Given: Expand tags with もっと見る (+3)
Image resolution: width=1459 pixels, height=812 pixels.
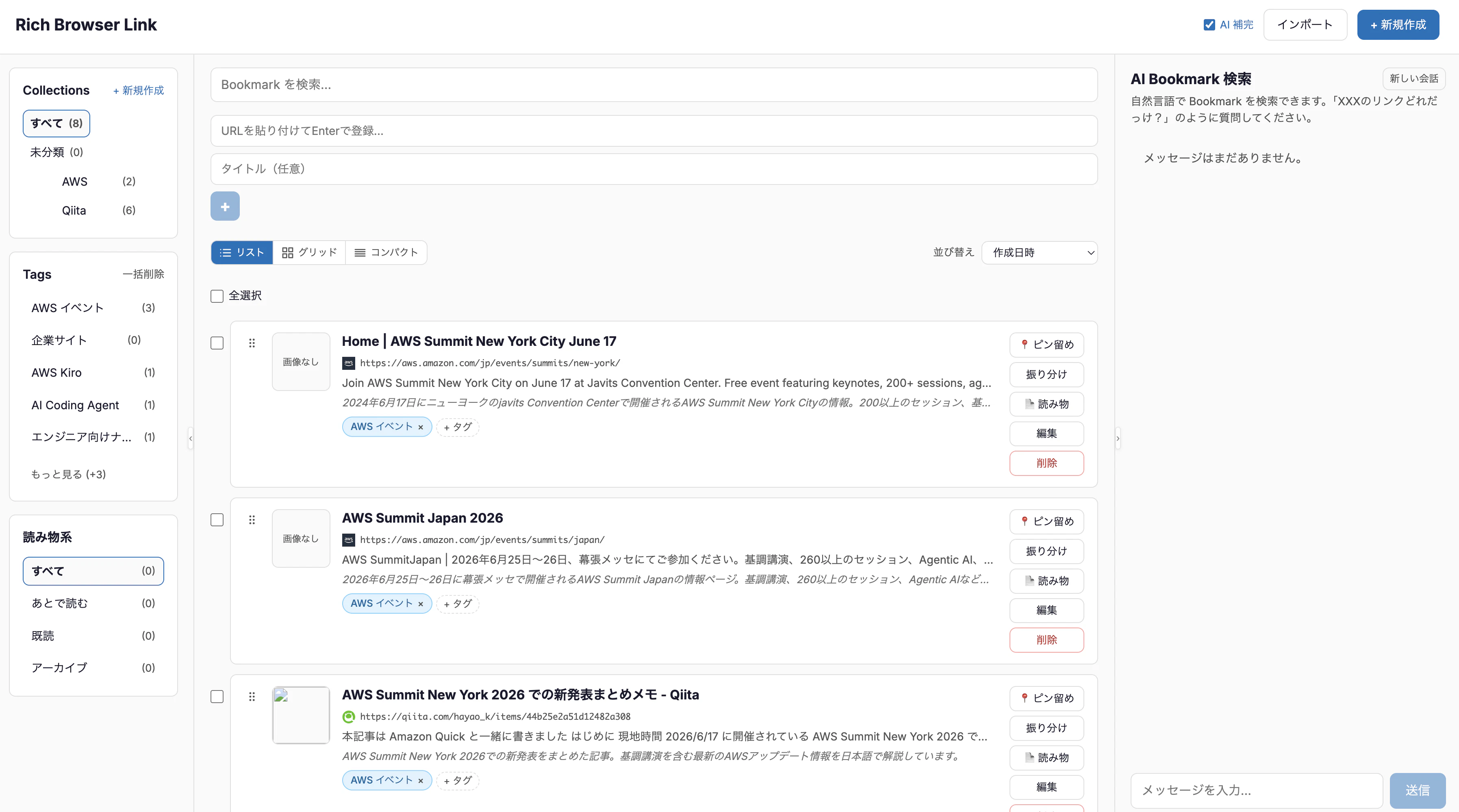Looking at the screenshot, I should point(69,474).
